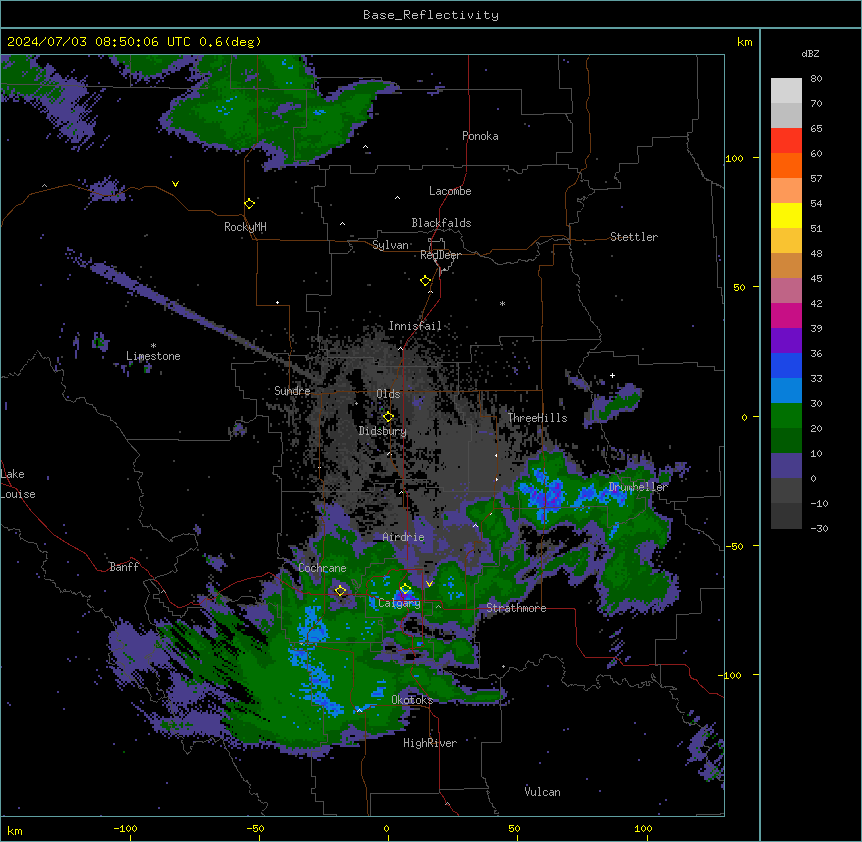Click the Ponoka city label
The width and height of the screenshot is (862, 842).
(480, 136)
